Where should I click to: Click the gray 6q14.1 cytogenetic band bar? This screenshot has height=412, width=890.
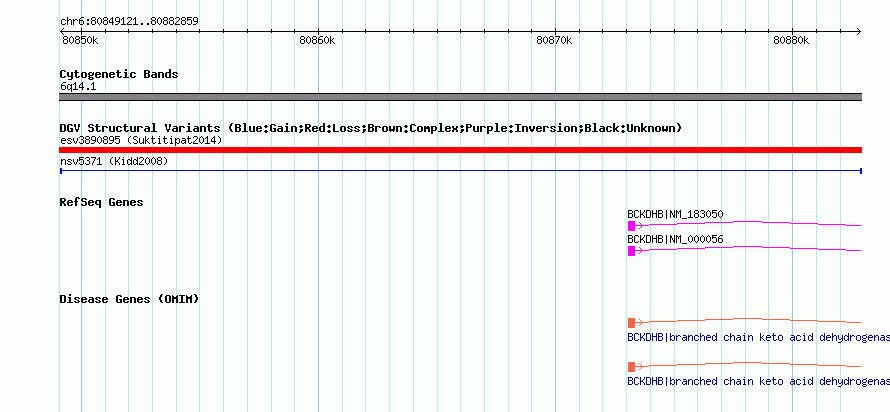460,97
